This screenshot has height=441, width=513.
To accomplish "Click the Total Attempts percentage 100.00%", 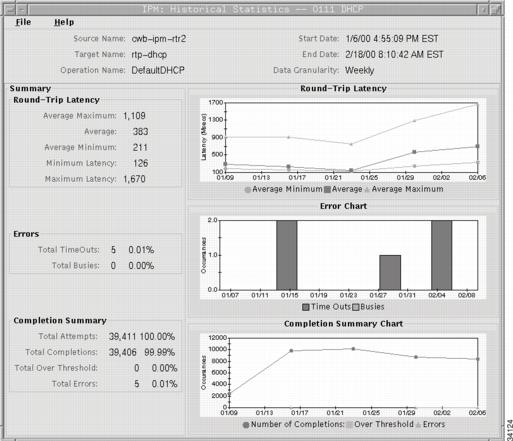I will 157,336.
